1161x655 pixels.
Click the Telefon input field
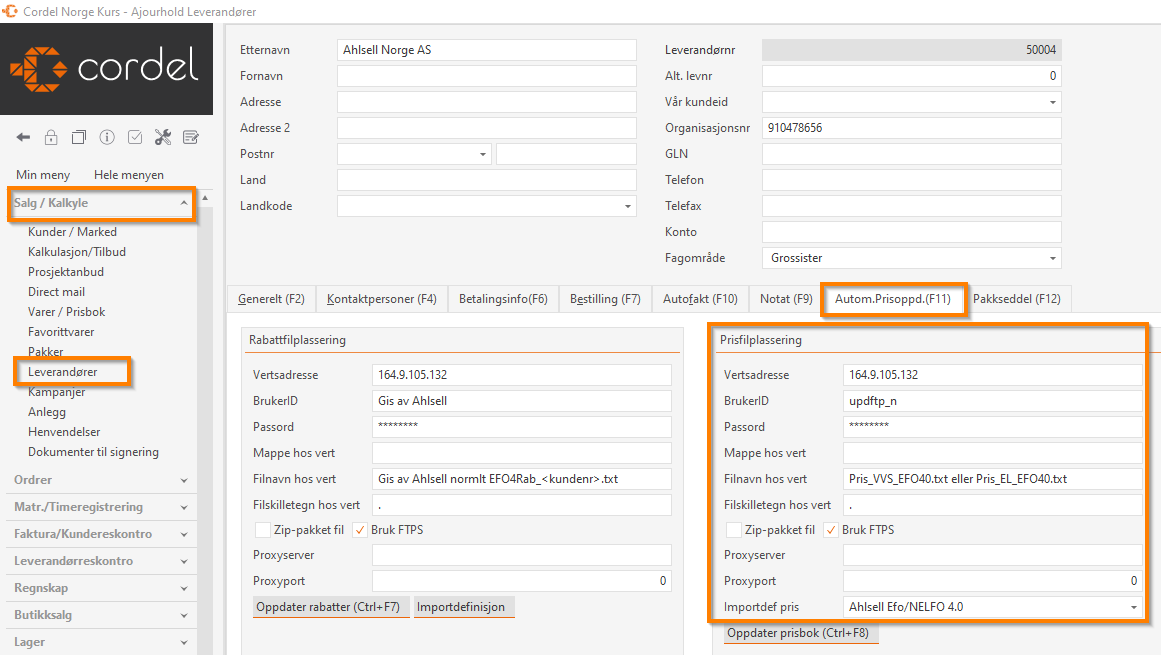pos(911,180)
